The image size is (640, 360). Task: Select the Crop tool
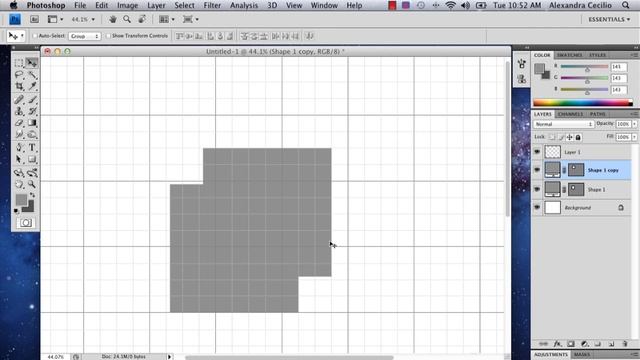click(19, 86)
